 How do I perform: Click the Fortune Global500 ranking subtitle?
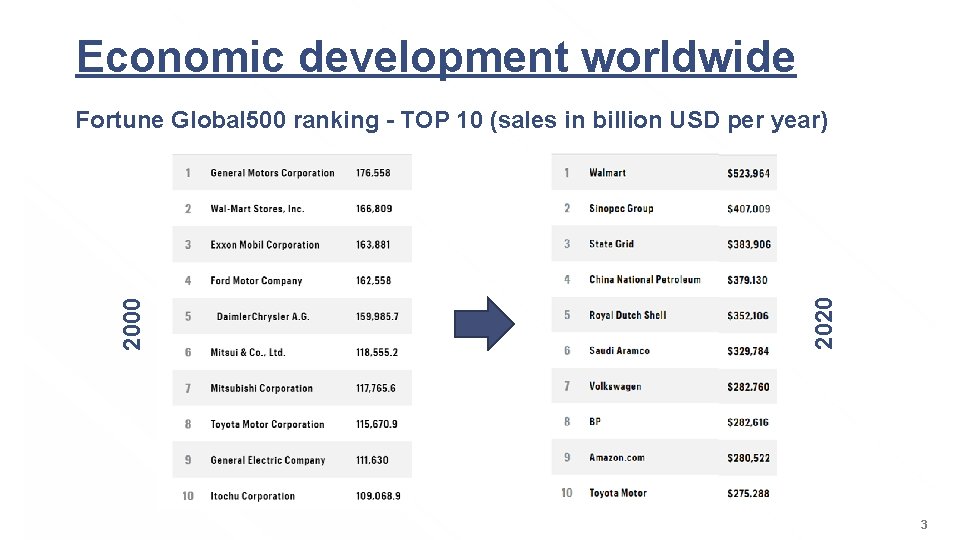tap(451, 120)
